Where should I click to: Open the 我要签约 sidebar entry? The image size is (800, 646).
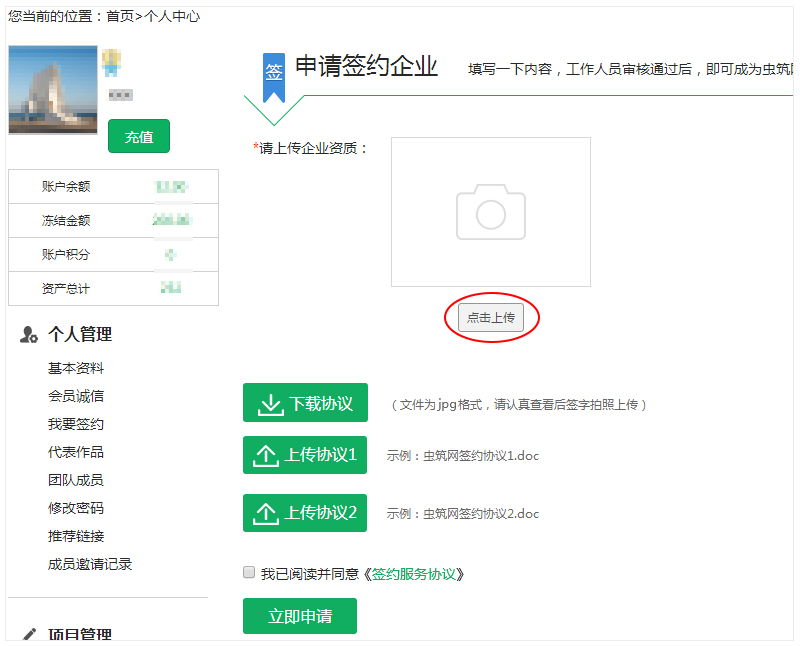(77, 423)
